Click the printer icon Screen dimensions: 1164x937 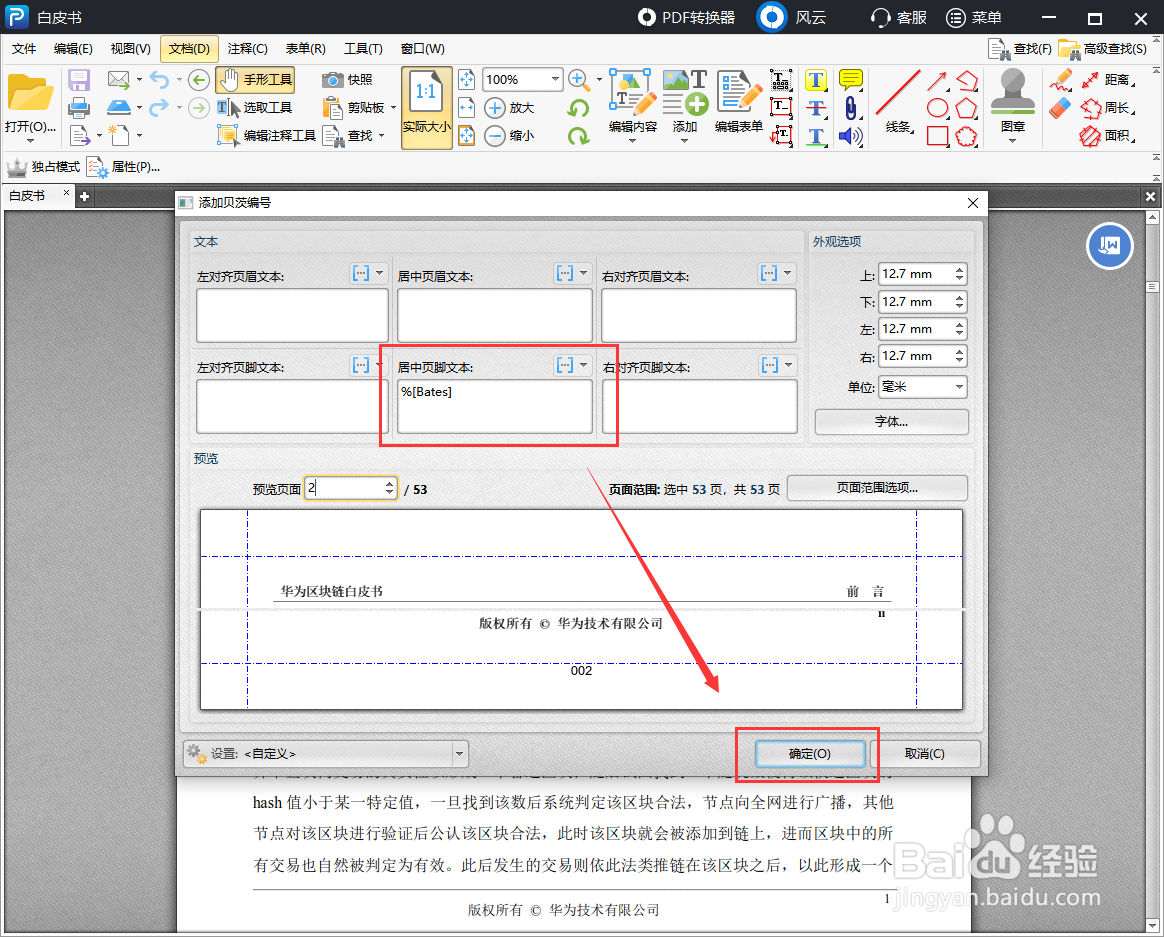tap(79, 108)
